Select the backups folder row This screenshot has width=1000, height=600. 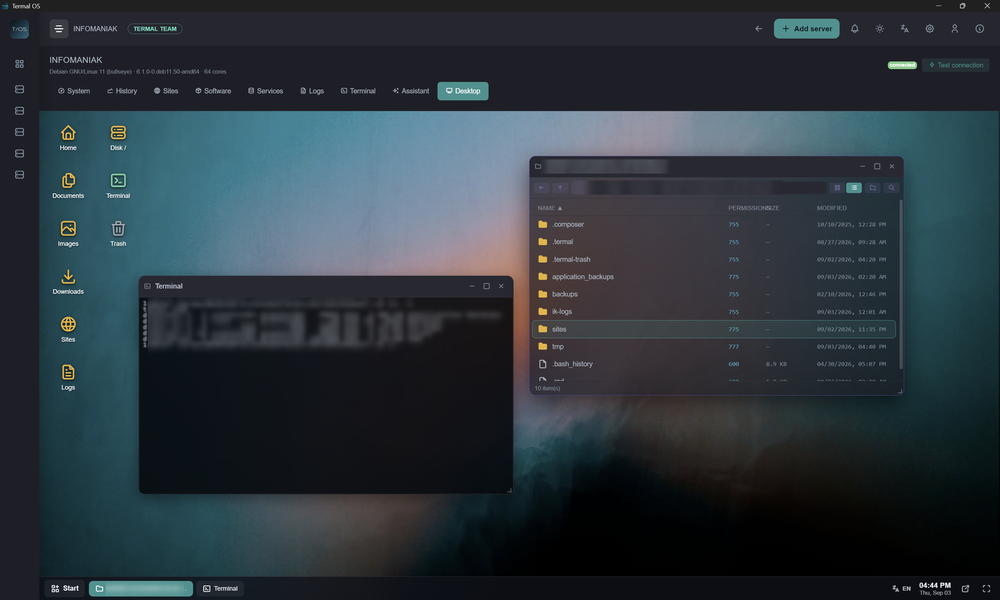[x=714, y=294]
